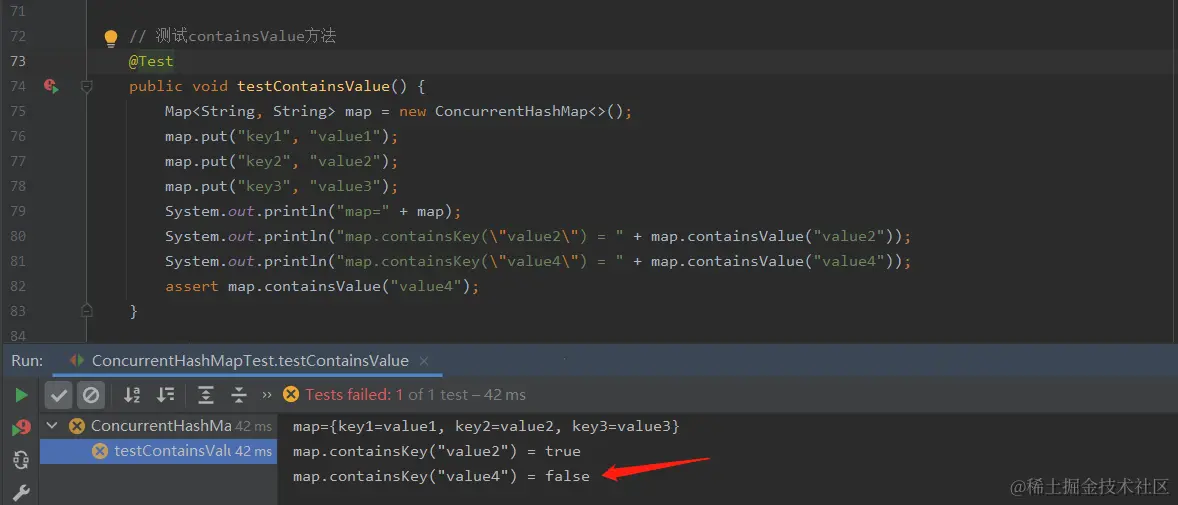The height and width of the screenshot is (505, 1178).
Task: Click the println statement on line 81
Action: 538,261
